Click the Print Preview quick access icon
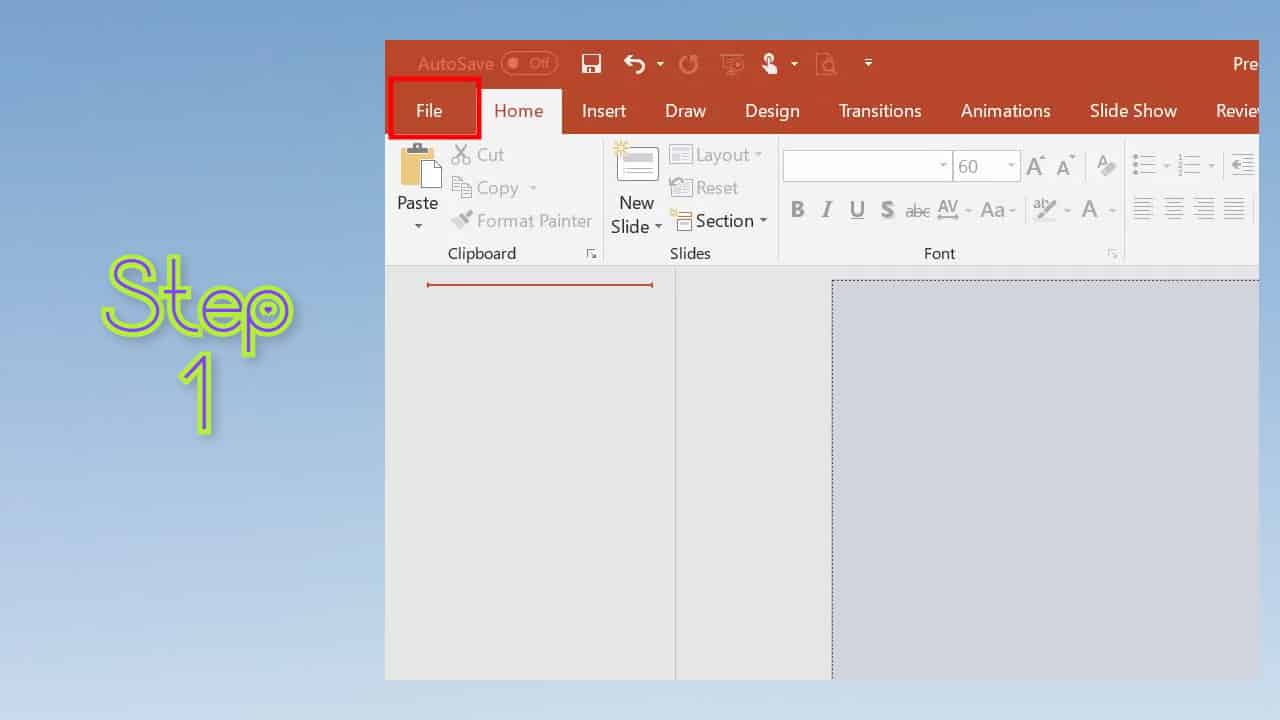Image resolution: width=1280 pixels, height=720 pixels. 826,64
